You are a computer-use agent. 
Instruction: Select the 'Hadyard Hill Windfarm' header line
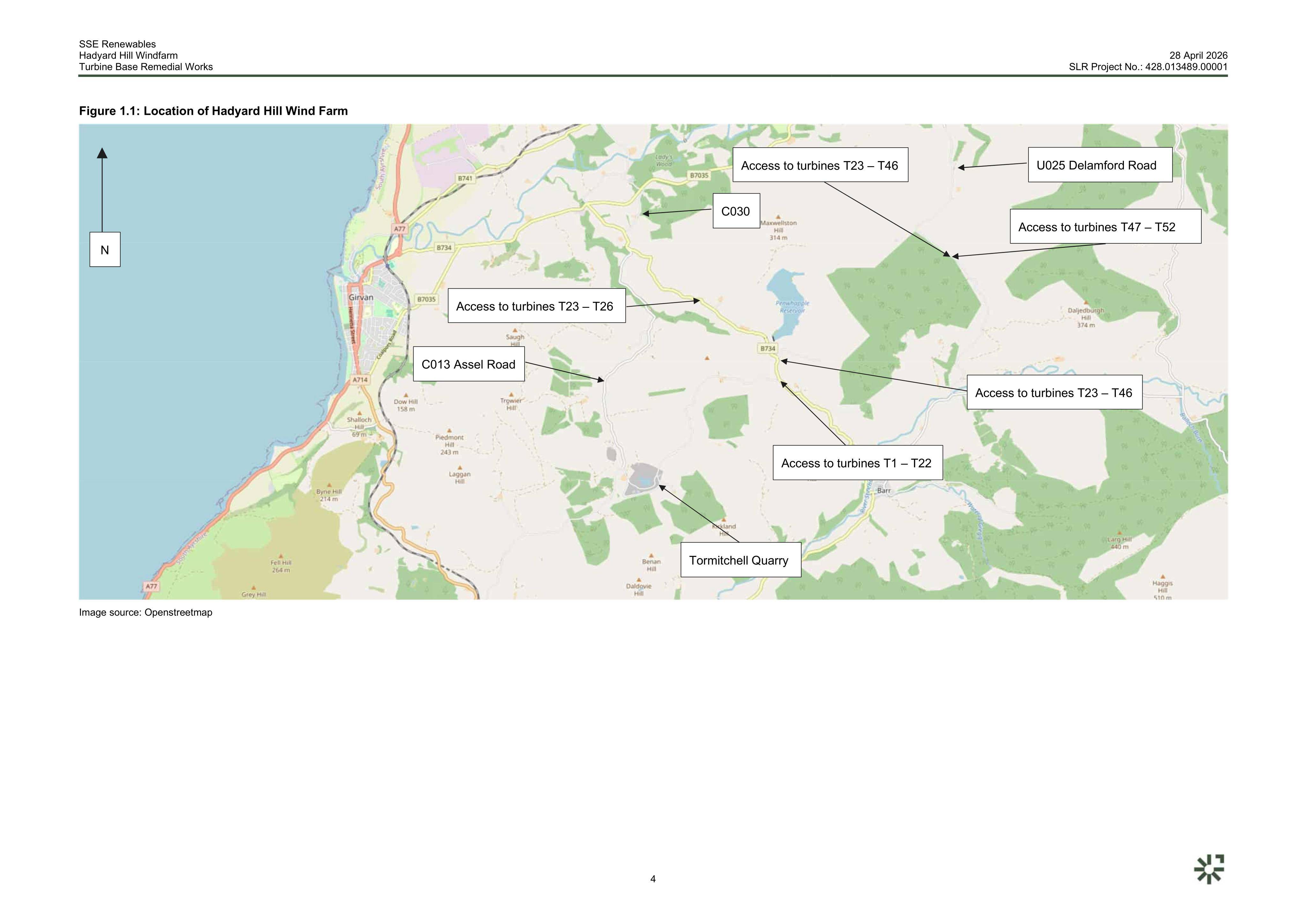(128, 56)
